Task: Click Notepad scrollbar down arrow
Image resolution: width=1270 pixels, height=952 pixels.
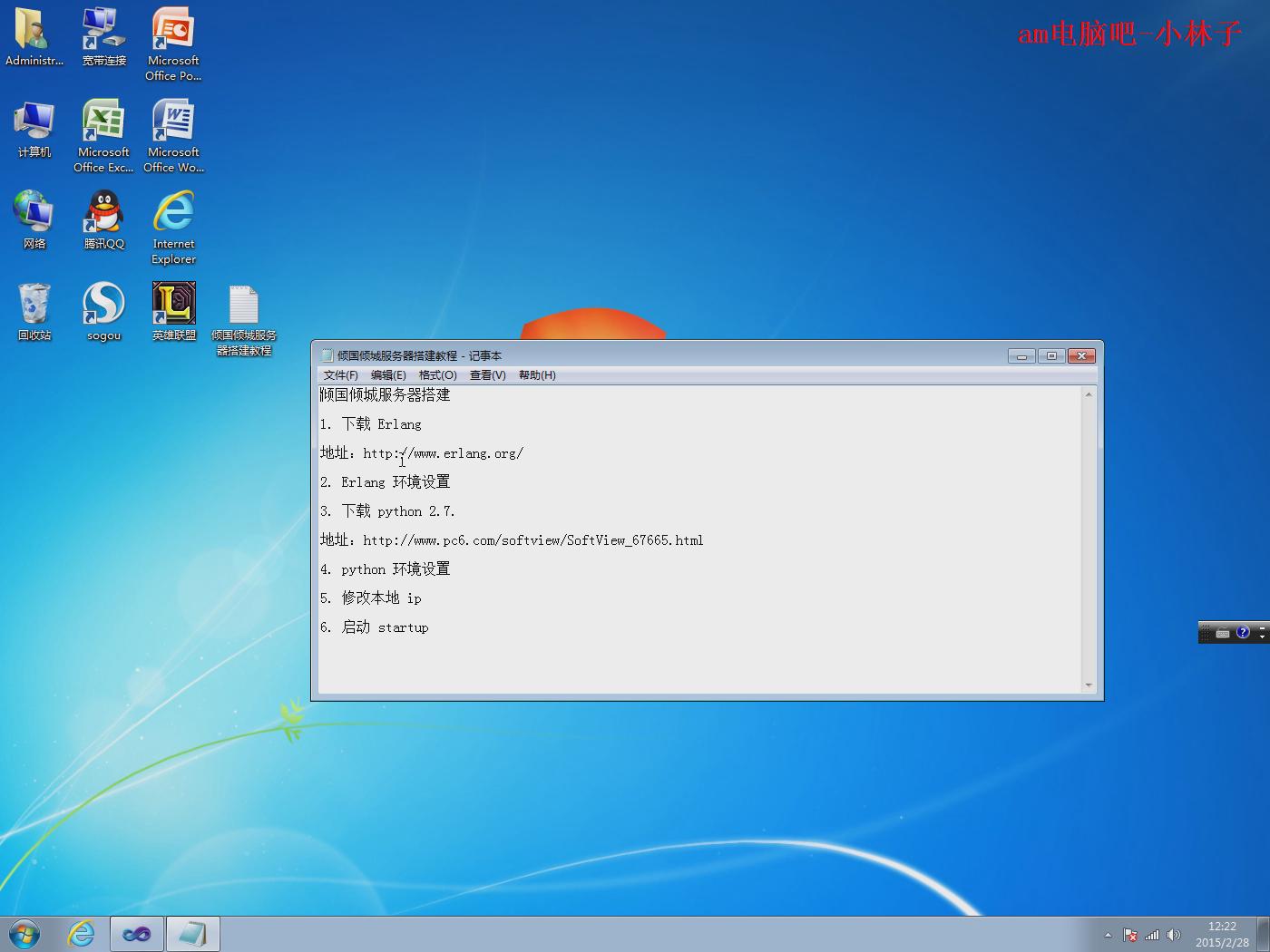Action: pyautogui.click(x=1089, y=685)
